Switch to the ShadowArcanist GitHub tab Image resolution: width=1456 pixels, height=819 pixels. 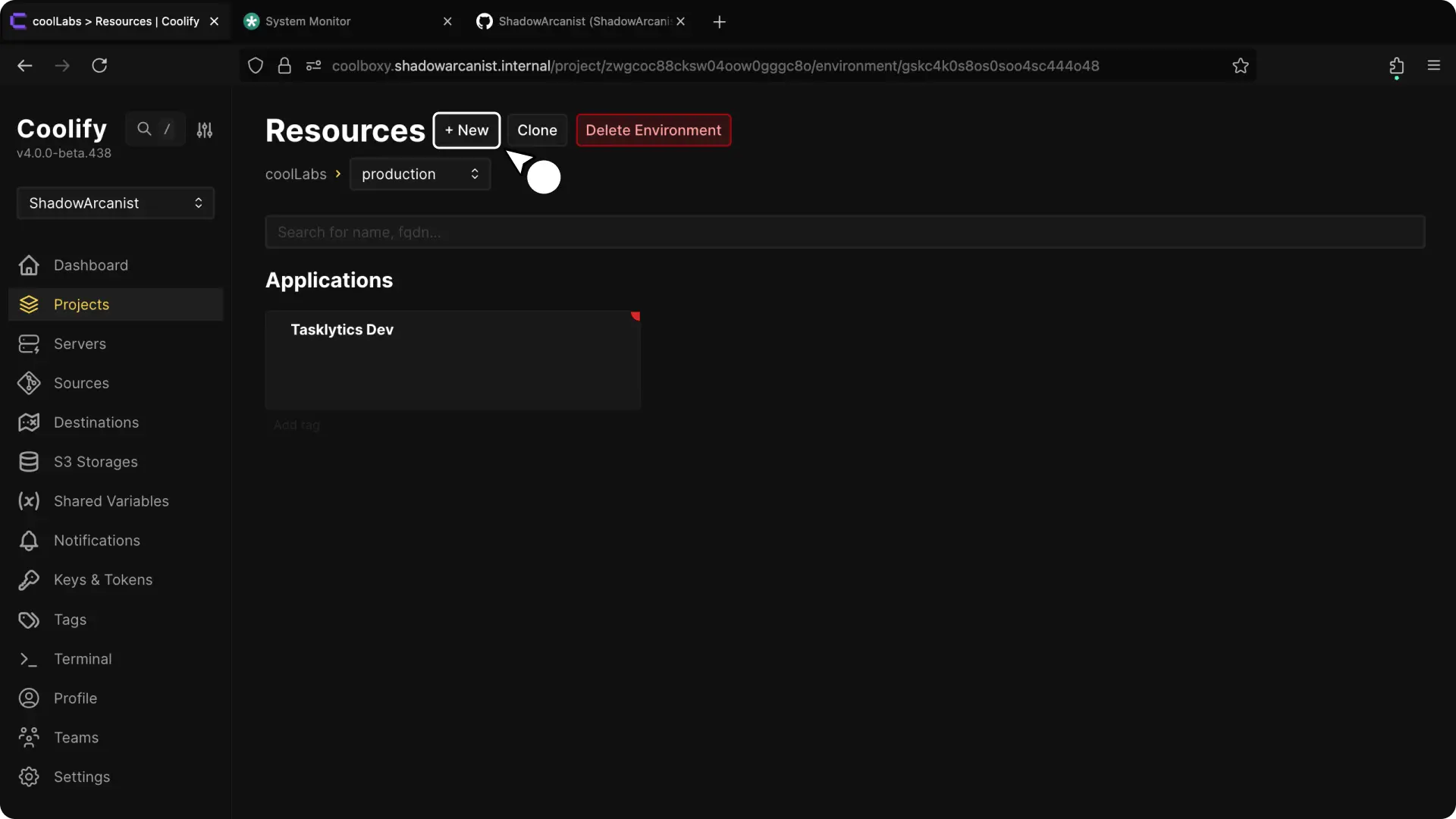pyautogui.click(x=576, y=21)
